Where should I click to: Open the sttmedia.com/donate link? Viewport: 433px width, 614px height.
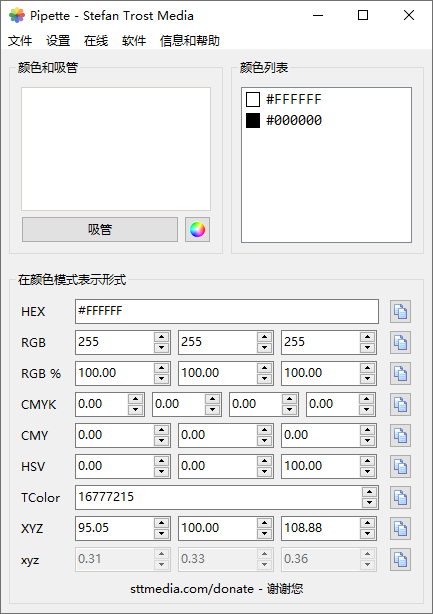tap(192, 589)
